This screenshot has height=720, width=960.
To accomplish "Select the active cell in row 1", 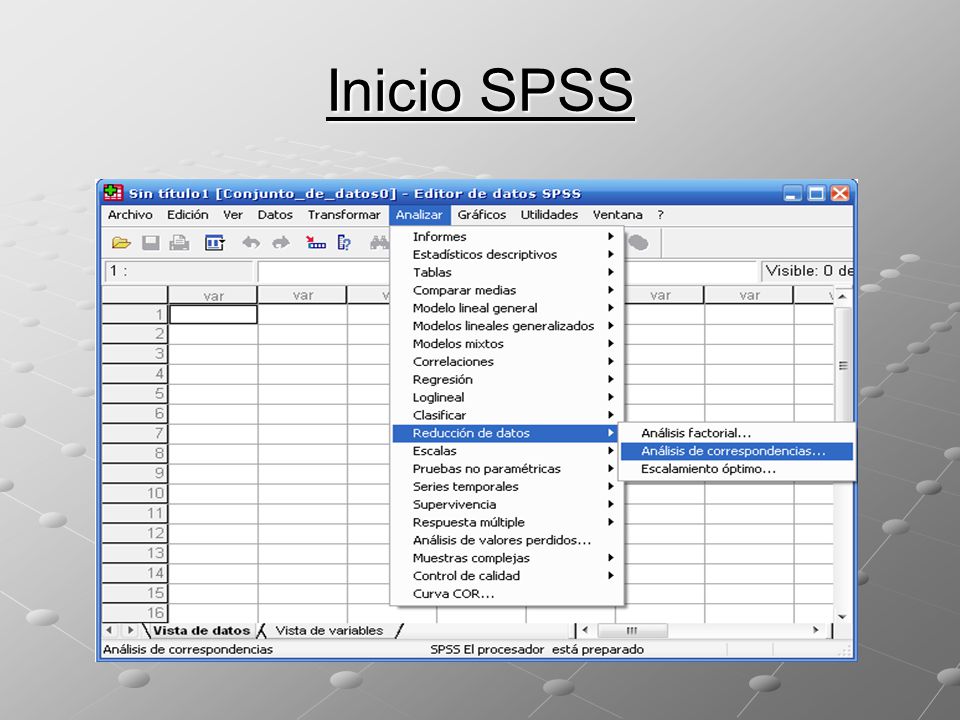I will [213, 315].
